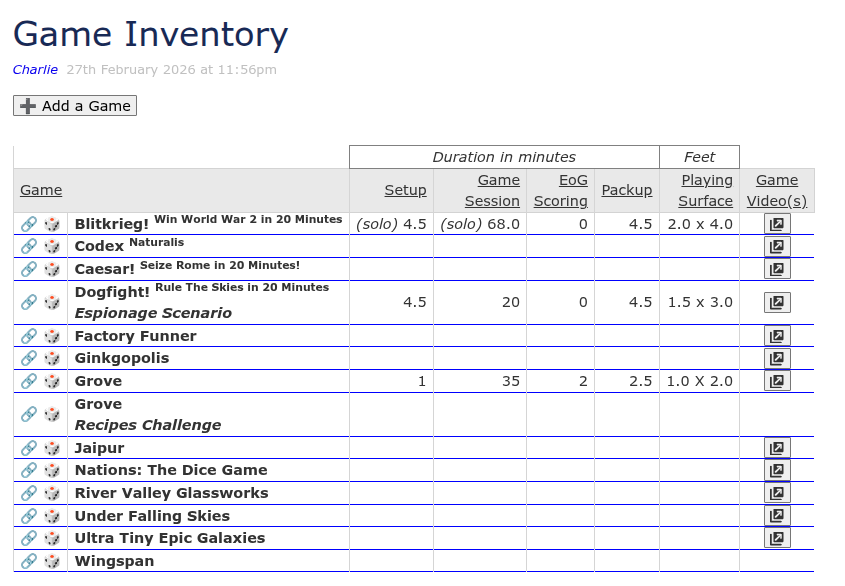Click the dice icon for Wingspan

pos(52,561)
